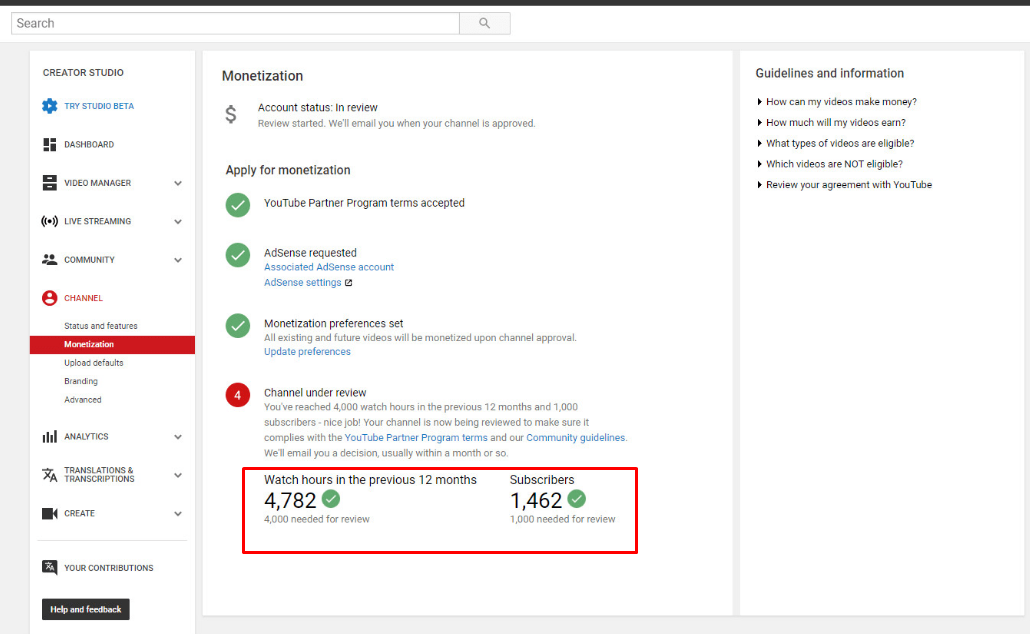1030x634 pixels.
Task: Click green checkmark beside Partner Program terms
Action: [238, 204]
